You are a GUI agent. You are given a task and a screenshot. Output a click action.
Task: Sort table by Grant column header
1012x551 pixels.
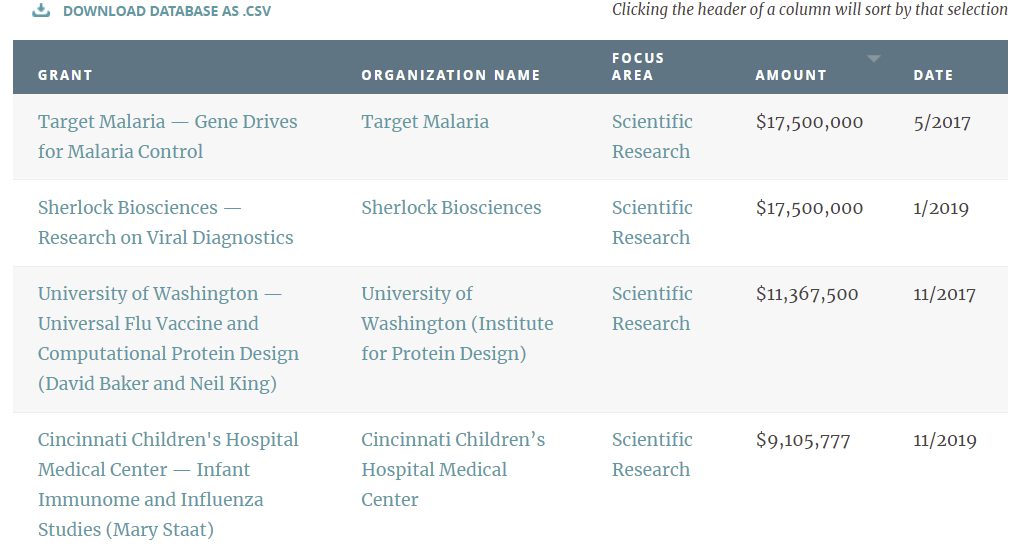65,75
